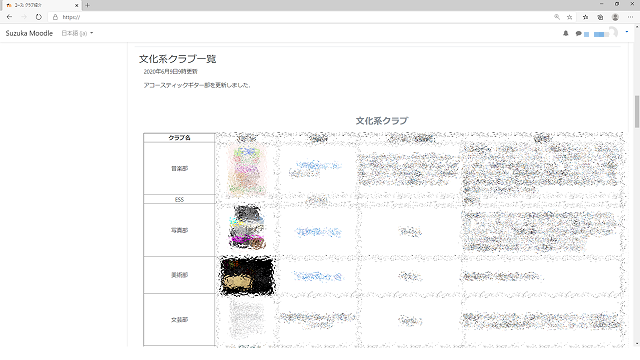Expand the user menu arrow in Moodle header
Viewport: 640px width, 360px height.
pyautogui.click(x=627, y=32)
